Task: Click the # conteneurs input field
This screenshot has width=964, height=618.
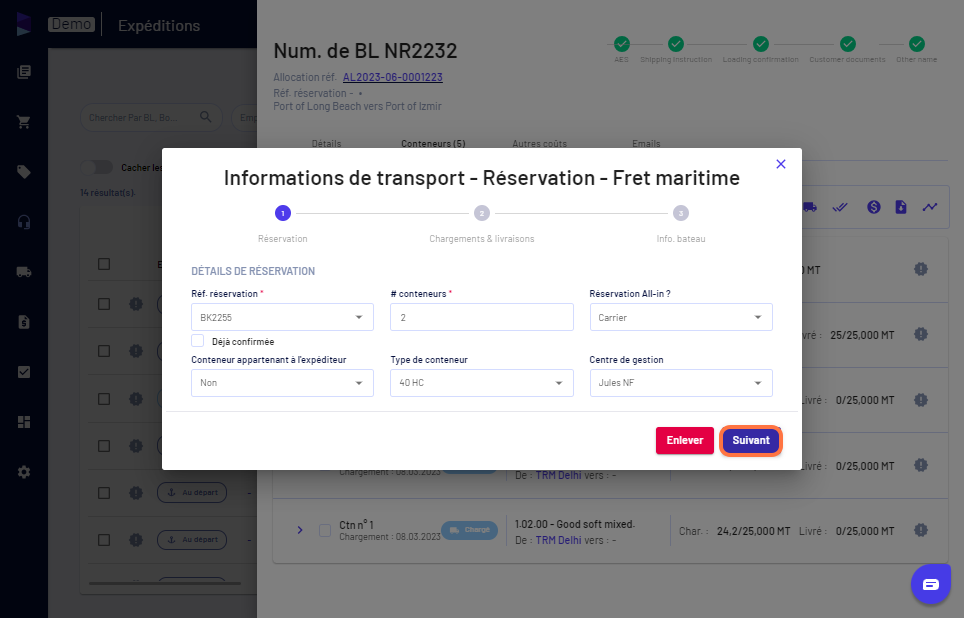Action: click(x=481, y=317)
